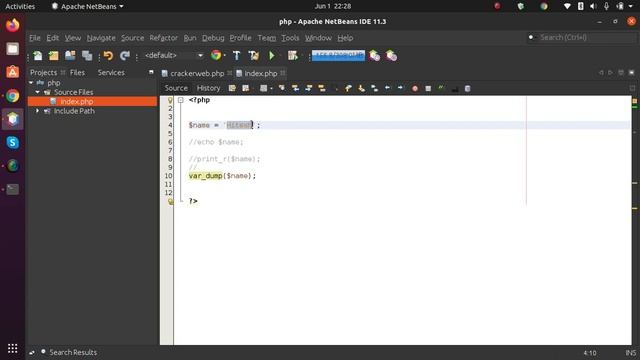The image size is (640, 360).
Task: Open the Source menu
Action: (132, 38)
